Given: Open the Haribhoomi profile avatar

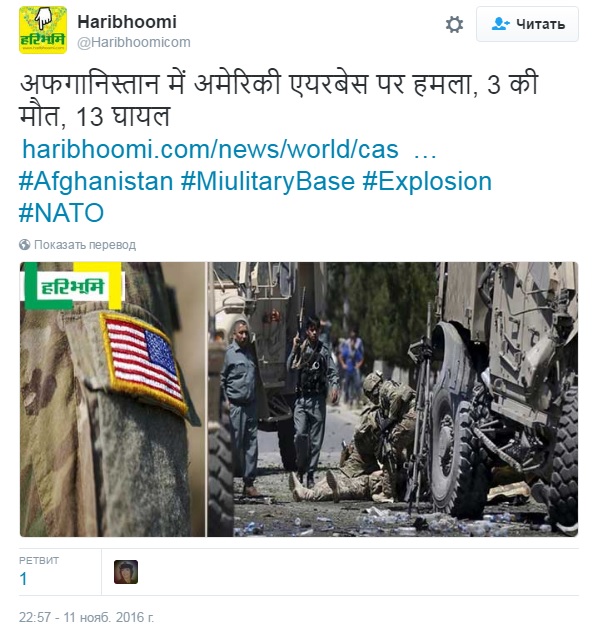Looking at the screenshot, I should pyautogui.click(x=43, y=30).
